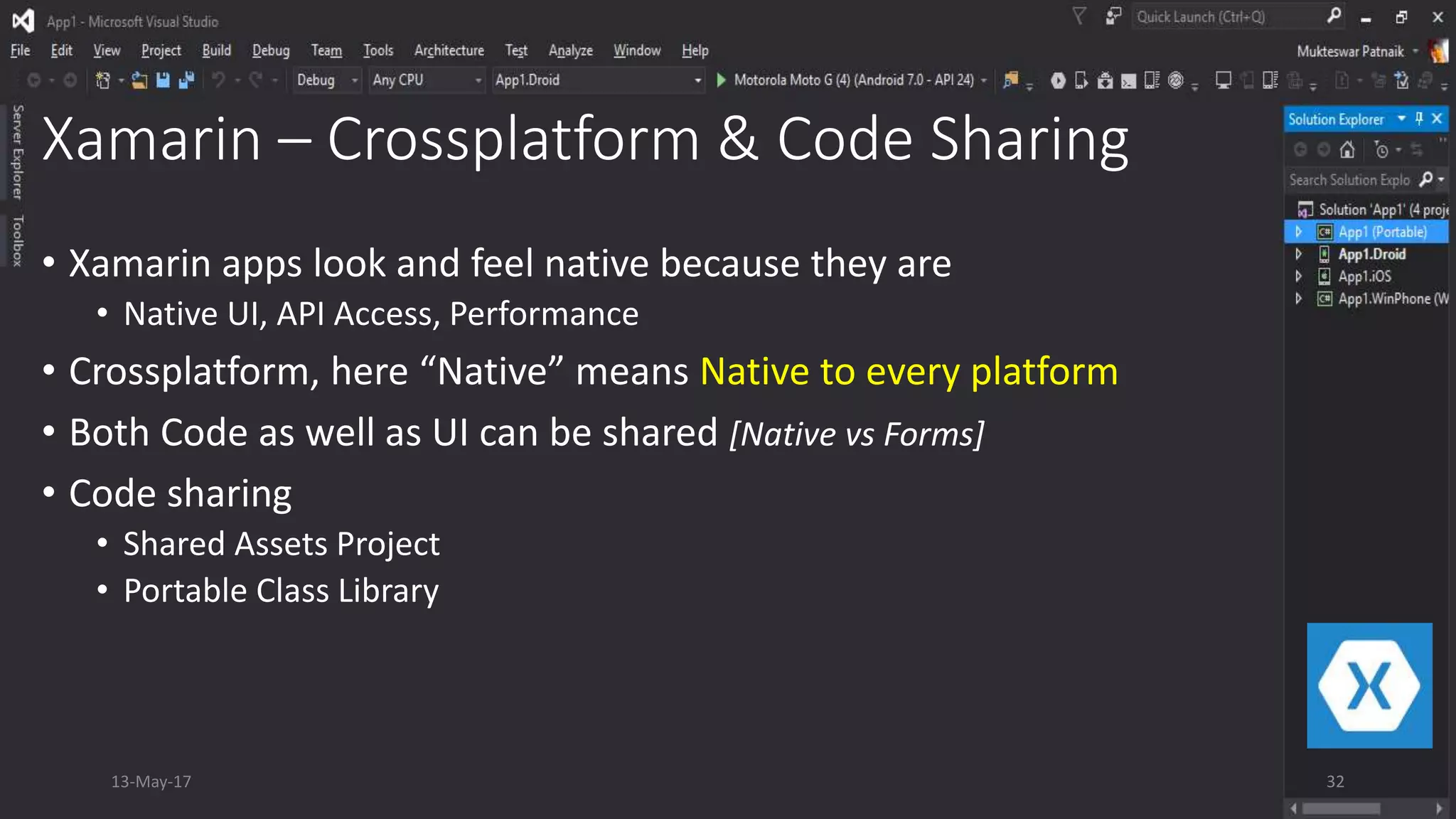Open the Help menu
Viewport: 1456px width, 819px height.
coord(695,50)
